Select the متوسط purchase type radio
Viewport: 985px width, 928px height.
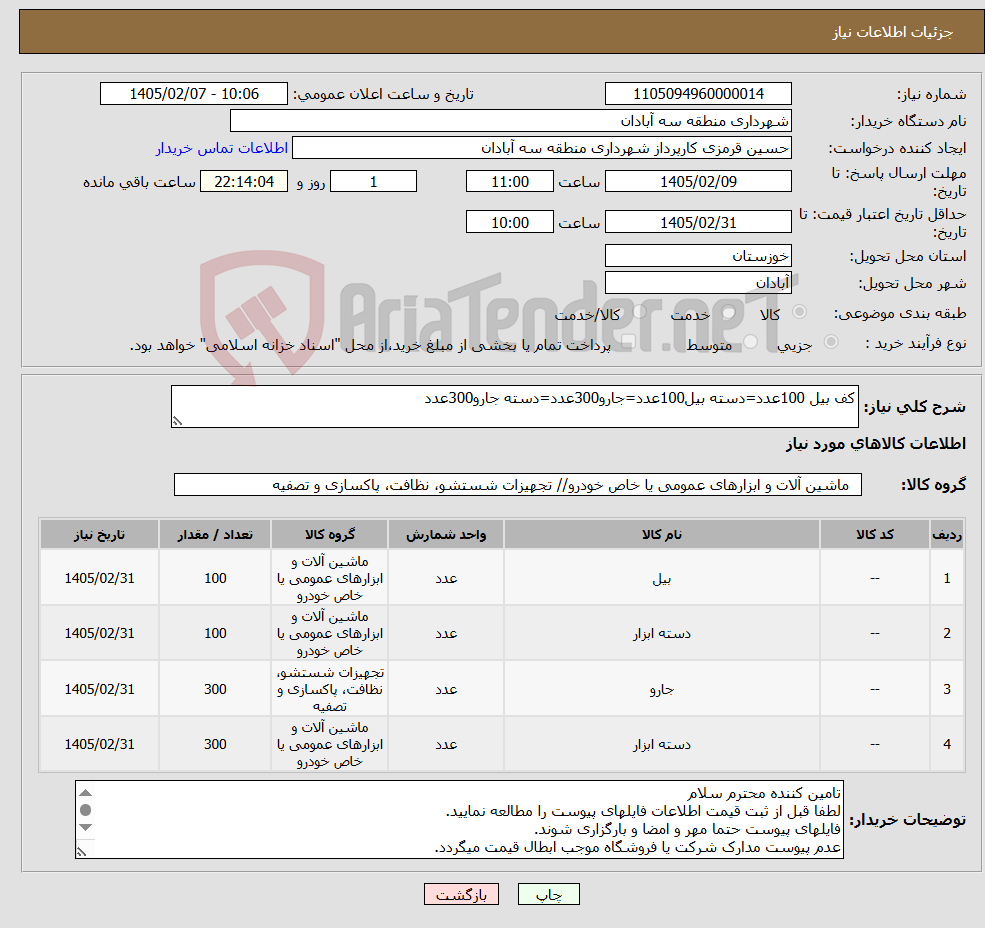tap(750, 342)
